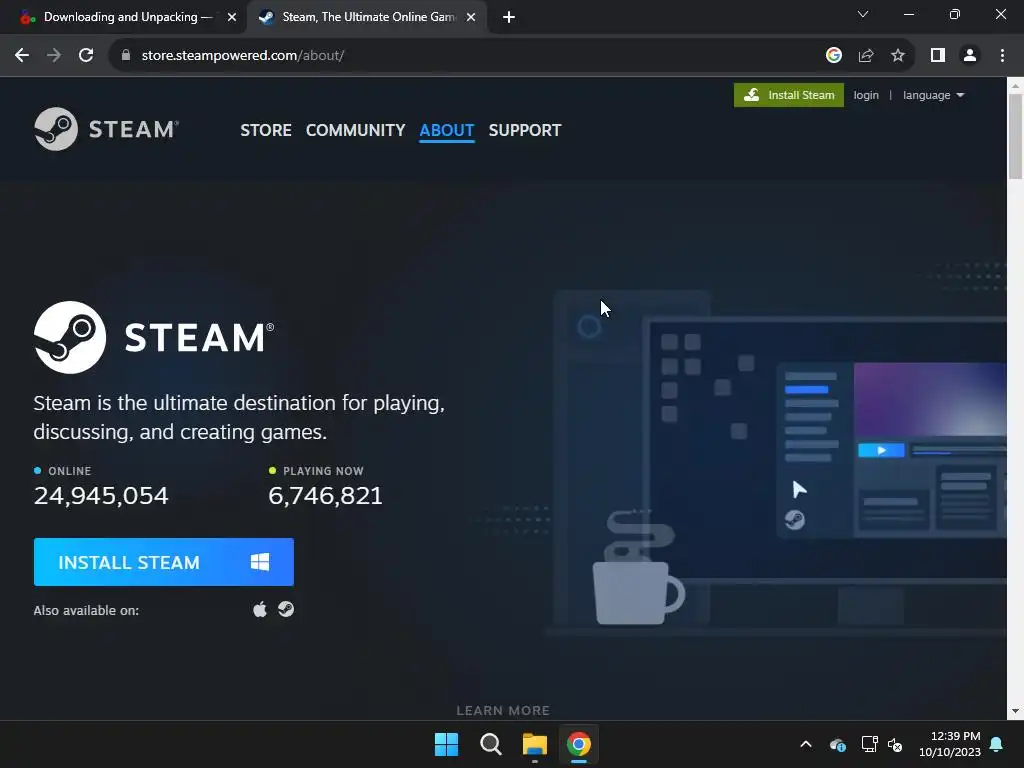The height and width of the screenshot is (768, 1024).
Task: Open the Google icon in the address bar
Action: 833,56
